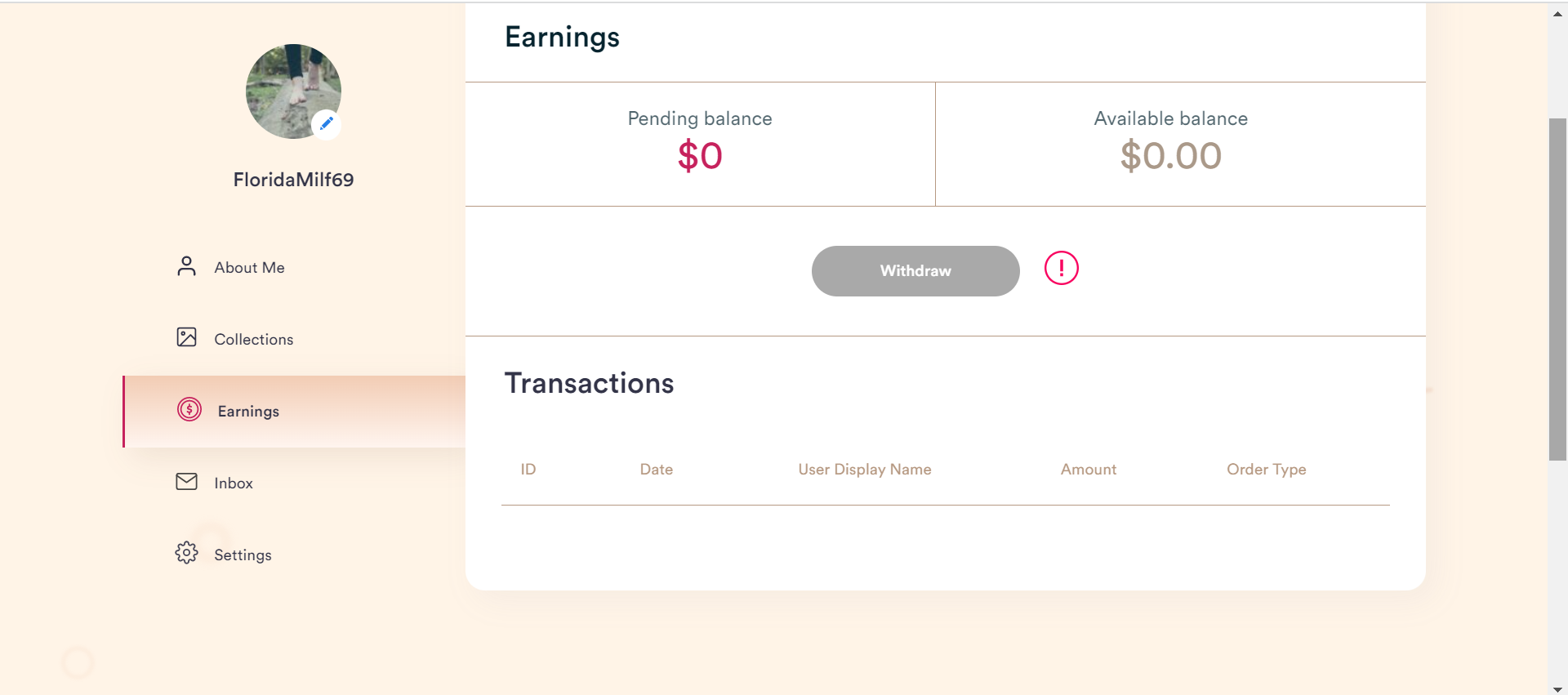The width and height of the screenshot is (1568, 695).
Task: Click the Settings gear icon
Action: [x=186, y=553]
